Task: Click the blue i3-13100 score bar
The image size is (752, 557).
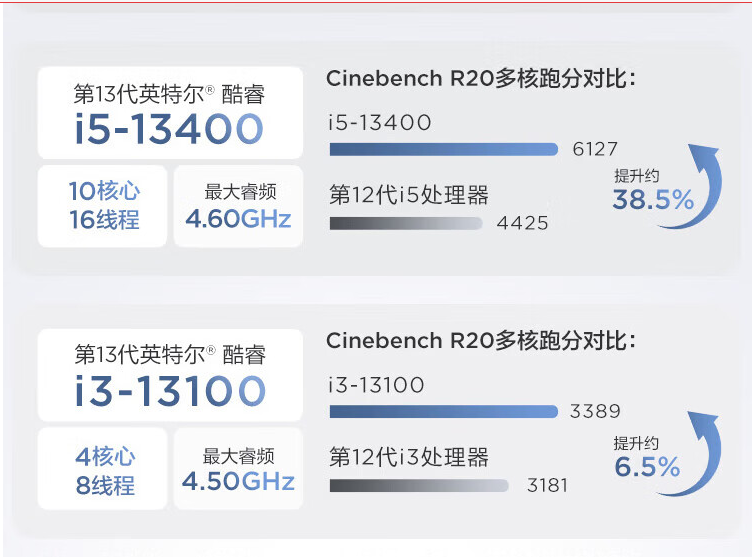Action: (x=443, y=411)
